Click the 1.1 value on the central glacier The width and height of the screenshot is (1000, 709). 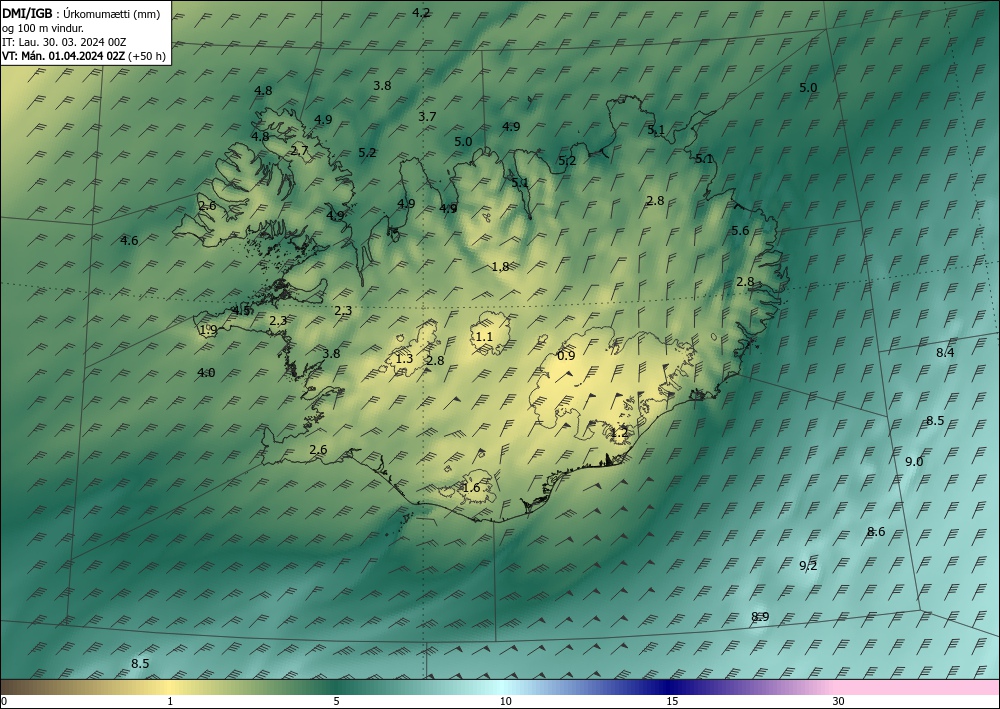(x=485, y=336)
